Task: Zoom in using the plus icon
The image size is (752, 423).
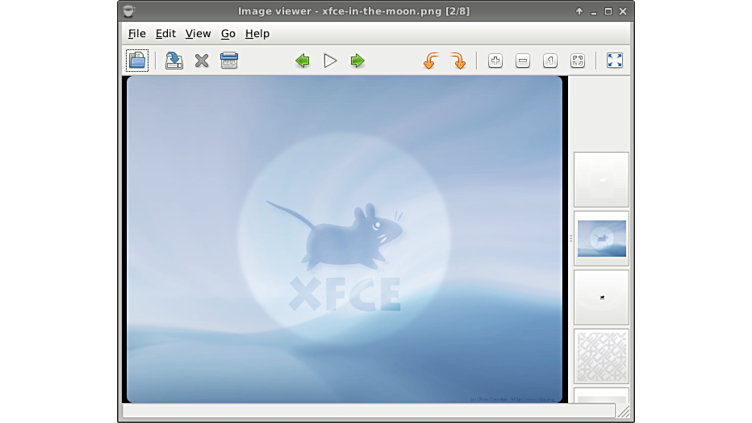Action: pos(495,61)
